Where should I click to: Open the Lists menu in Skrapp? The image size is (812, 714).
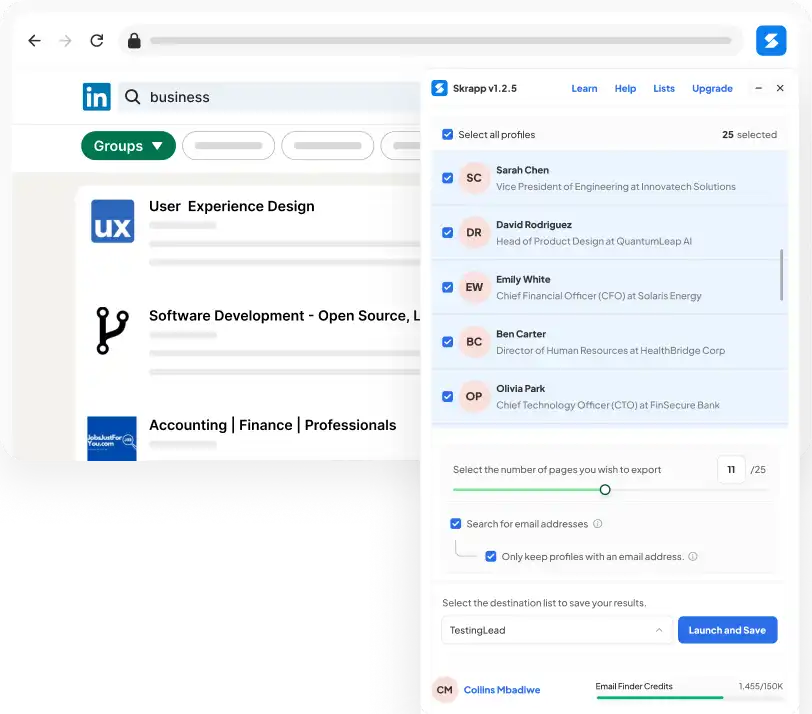coord(664,88)
